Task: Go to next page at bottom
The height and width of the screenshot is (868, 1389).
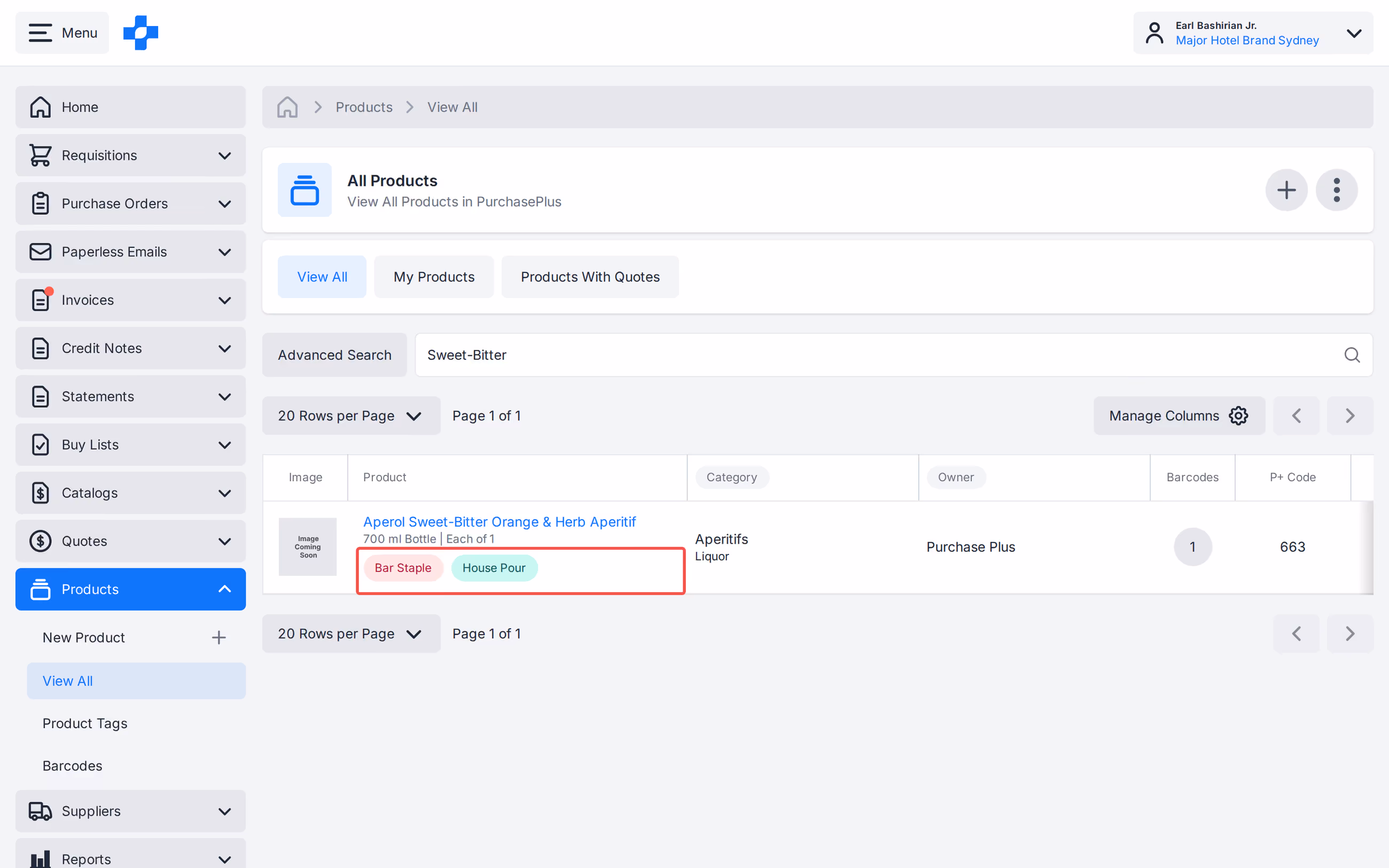Action: pyautogui.click(x=1350, y=634)
